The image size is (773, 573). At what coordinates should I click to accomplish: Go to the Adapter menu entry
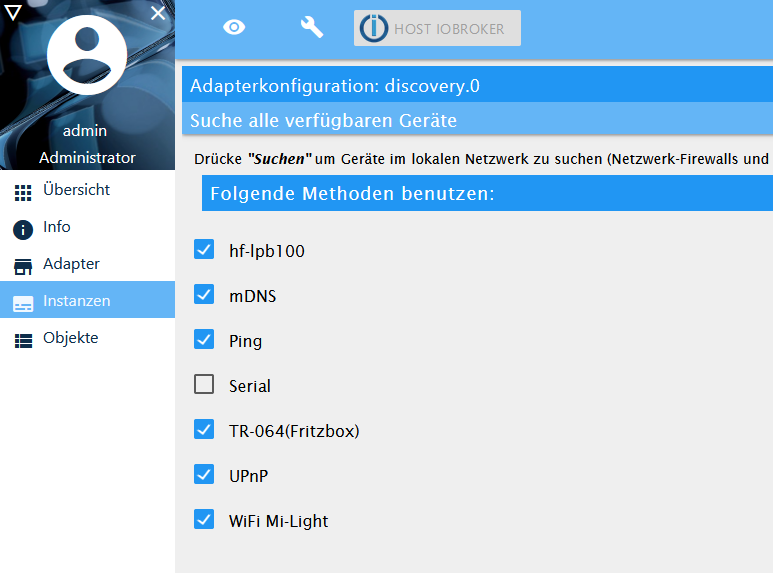coord(71,264)
